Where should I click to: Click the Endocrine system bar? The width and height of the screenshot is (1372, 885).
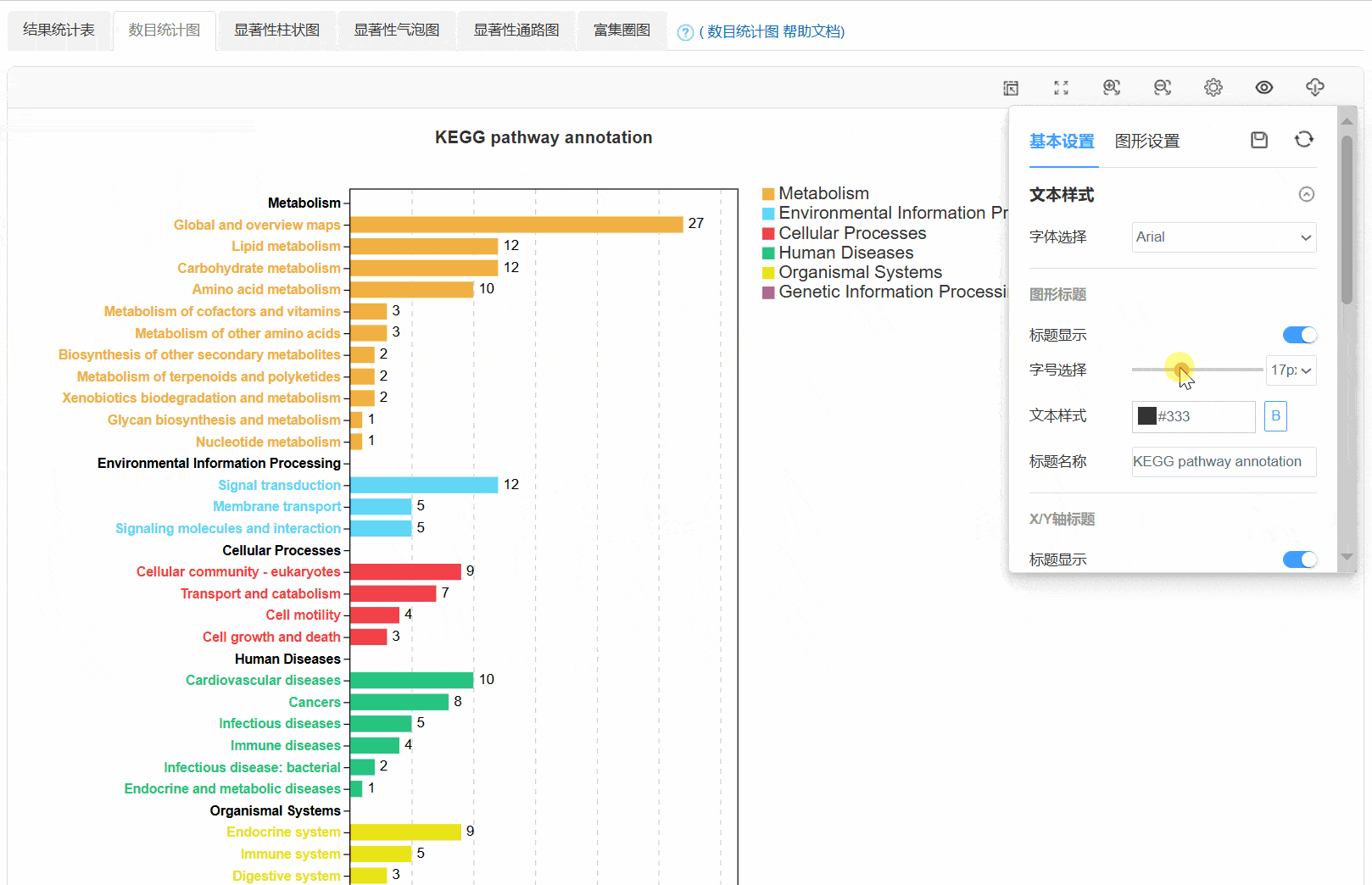click(x=405, y=832)
